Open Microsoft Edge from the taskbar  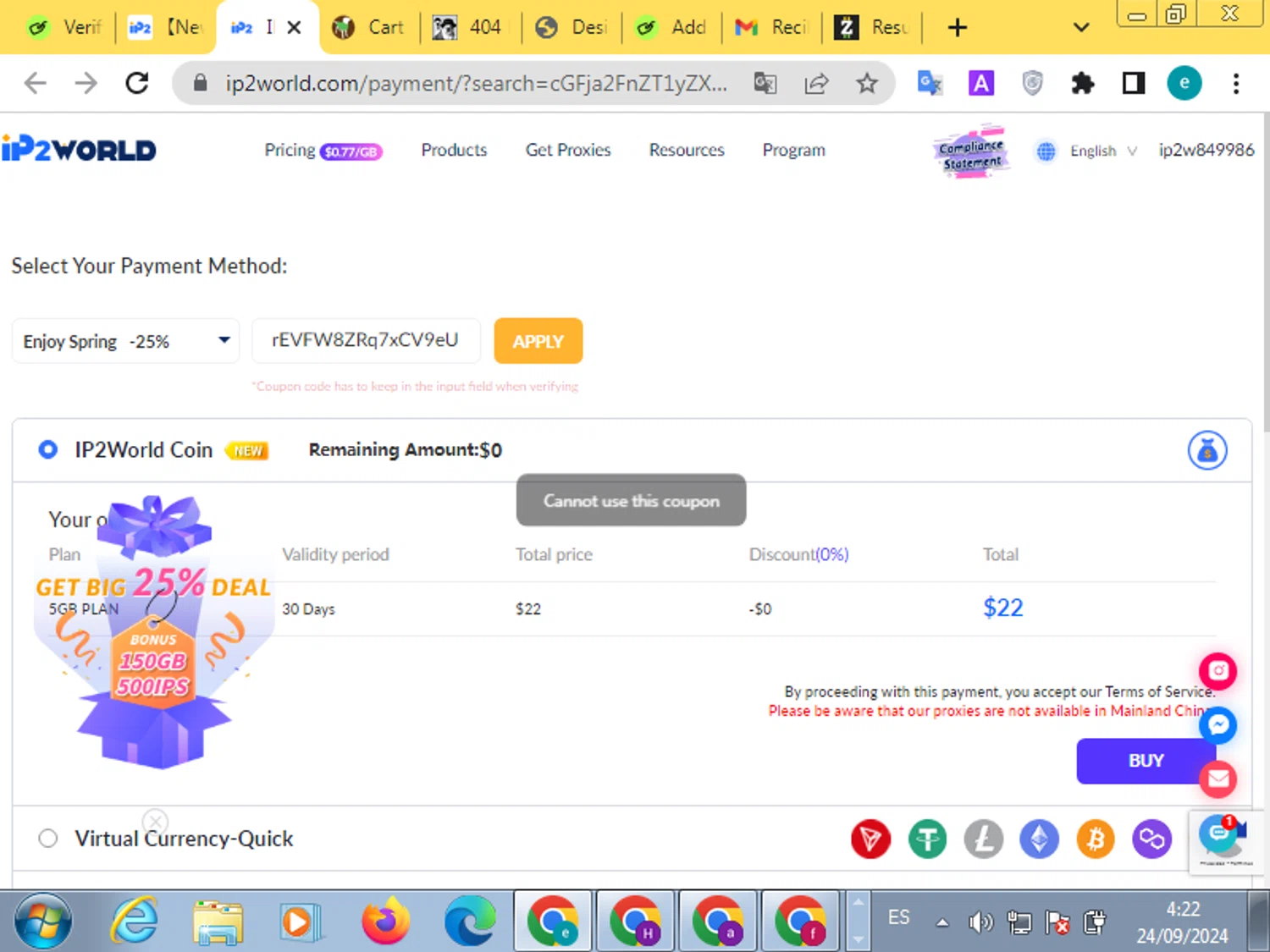pos(469,921)
